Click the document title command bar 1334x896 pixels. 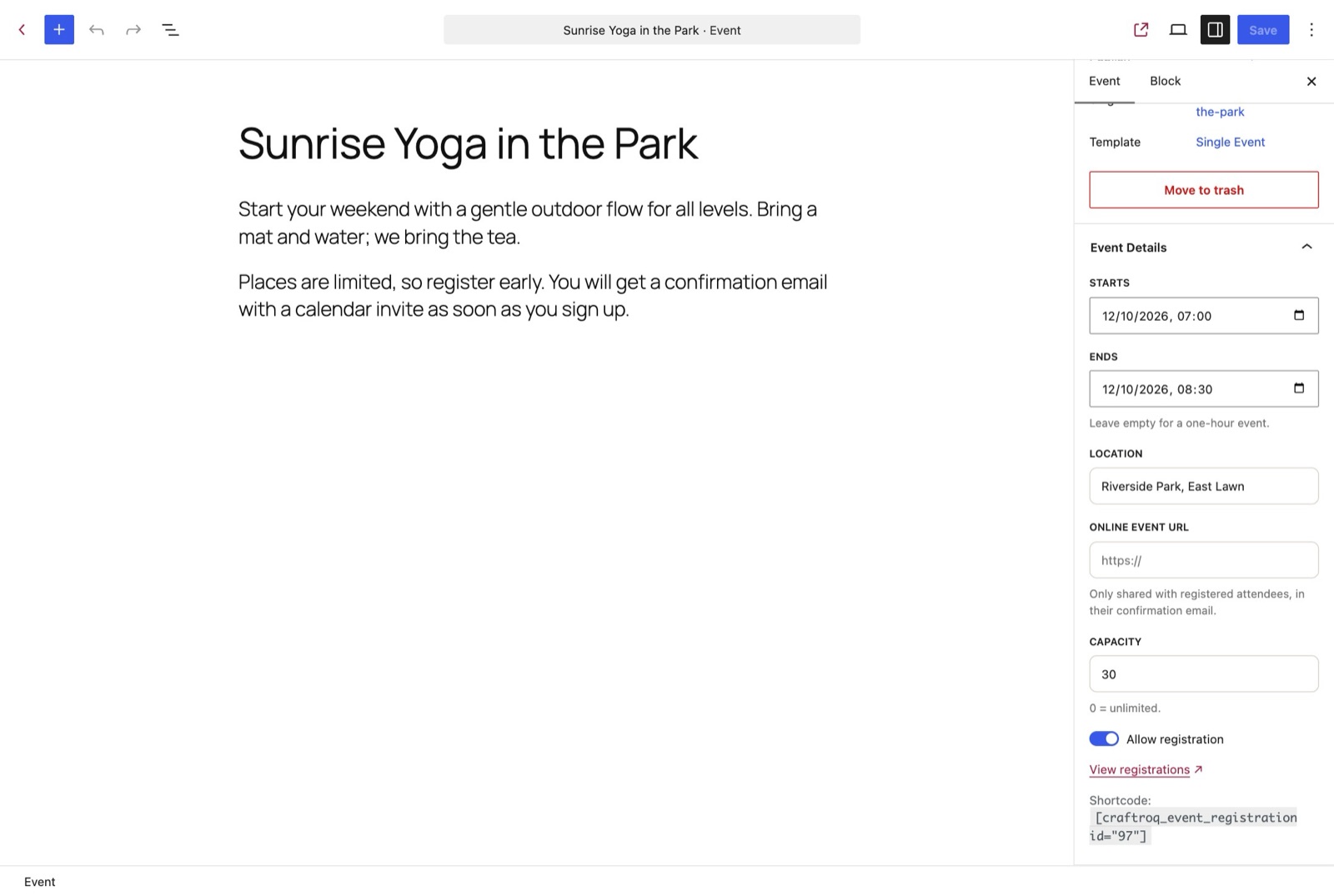pos(652,30)
